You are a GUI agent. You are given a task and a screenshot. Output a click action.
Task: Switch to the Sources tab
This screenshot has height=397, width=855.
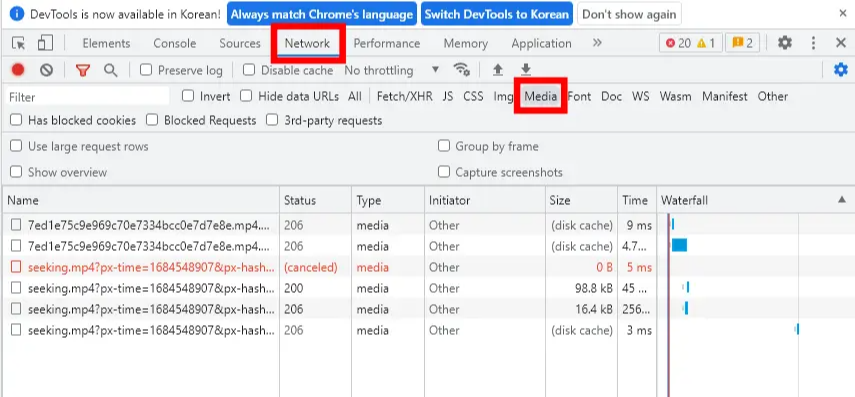(x=240, y=44)
